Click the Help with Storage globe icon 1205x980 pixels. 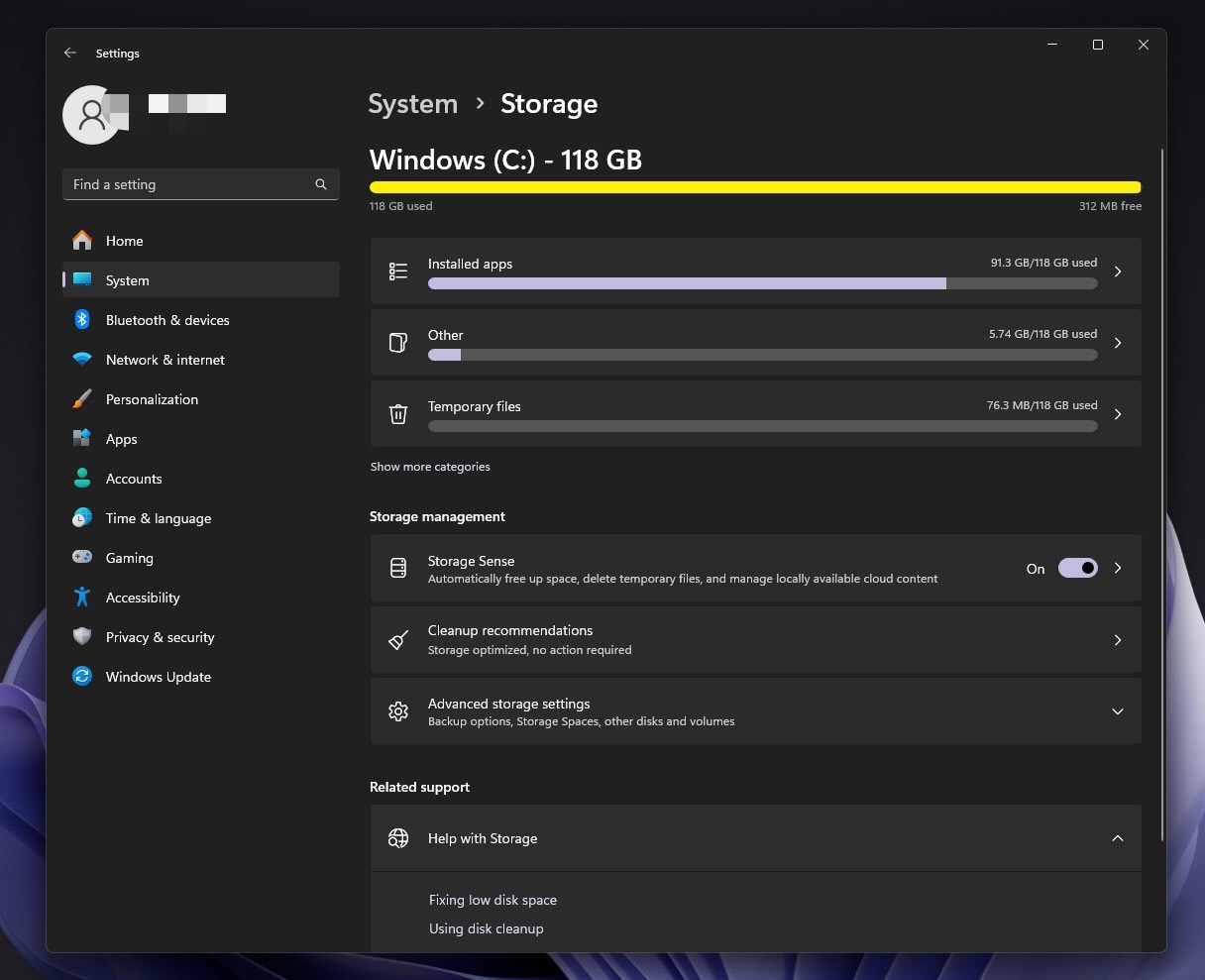[x=398, y=838]
